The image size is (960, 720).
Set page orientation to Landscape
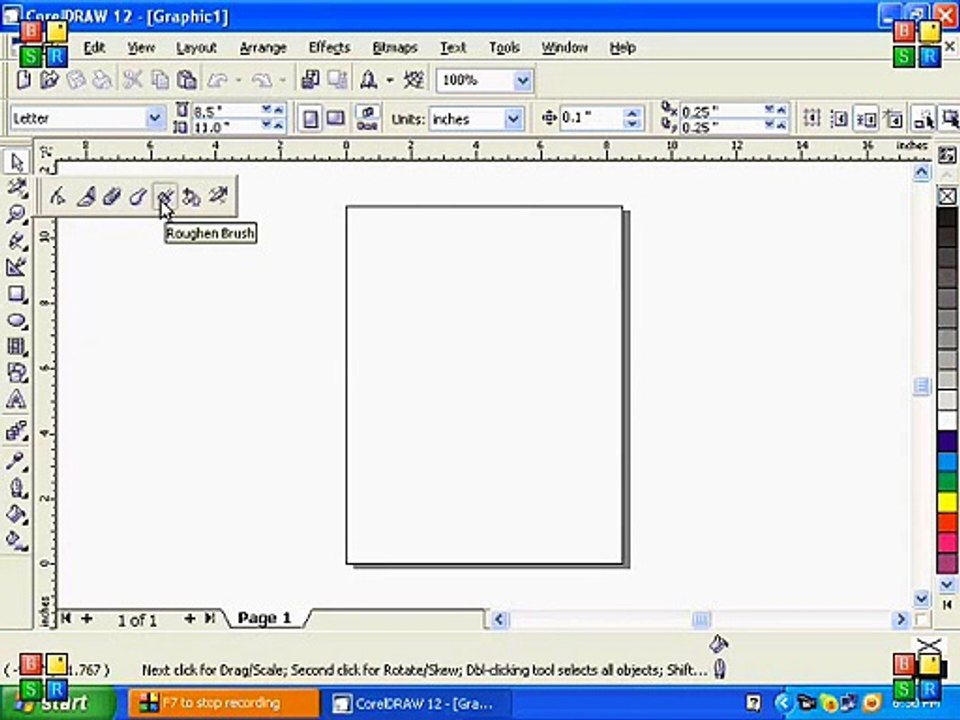click(335, 118)
